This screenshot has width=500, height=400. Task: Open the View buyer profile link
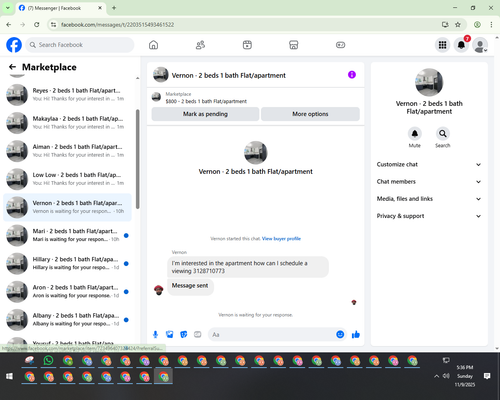pos(281,239)
